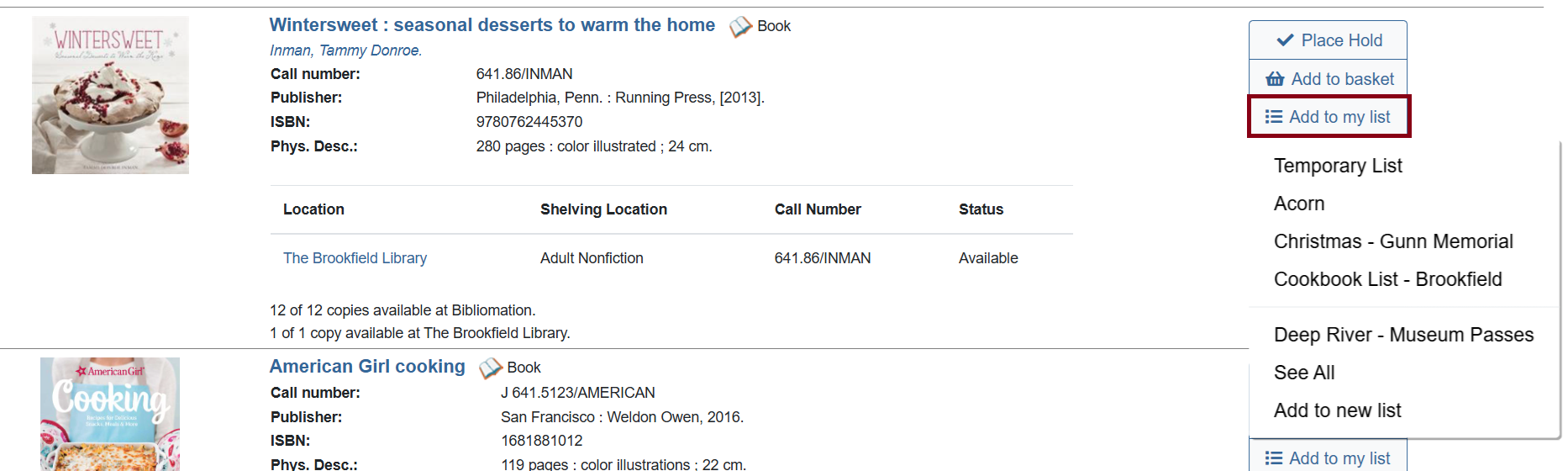The height and width of the screenshot is (471, 1568).
Task: Open The Brookfield Library location link
Action: click(355, 258)
